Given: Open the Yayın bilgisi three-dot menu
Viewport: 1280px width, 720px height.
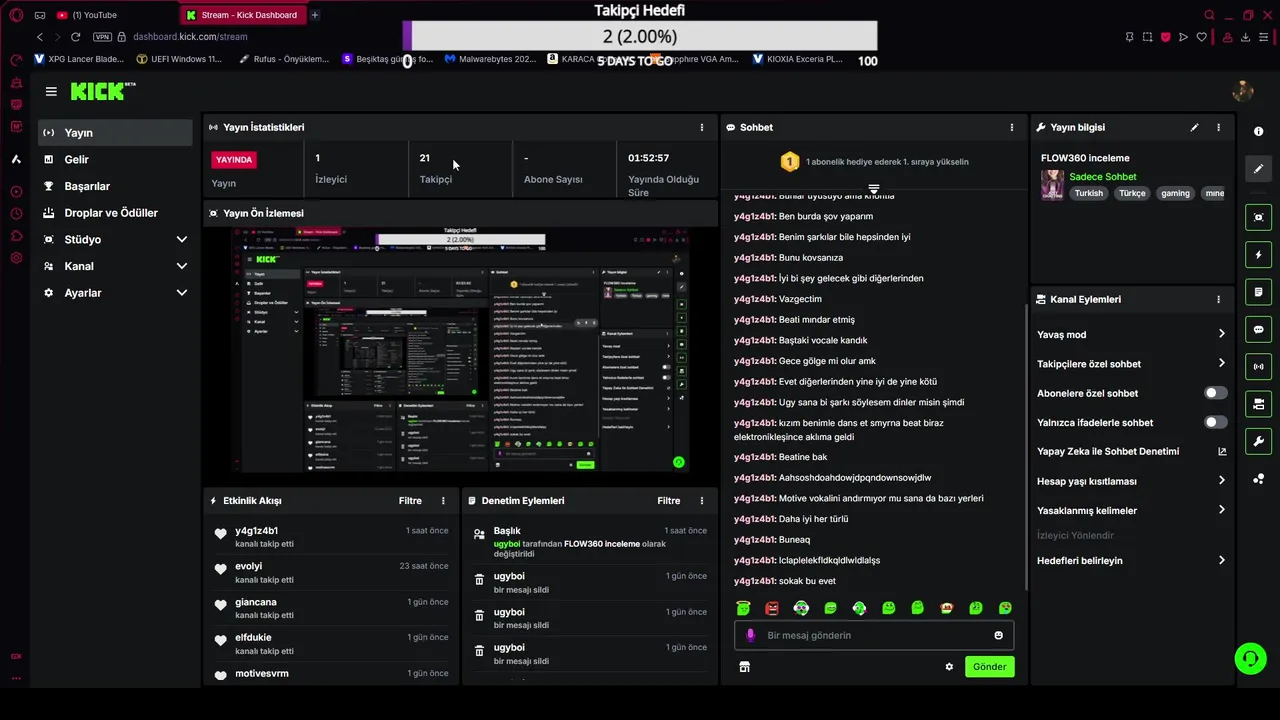Looking at the screenshot, I should pos(1218,128).
